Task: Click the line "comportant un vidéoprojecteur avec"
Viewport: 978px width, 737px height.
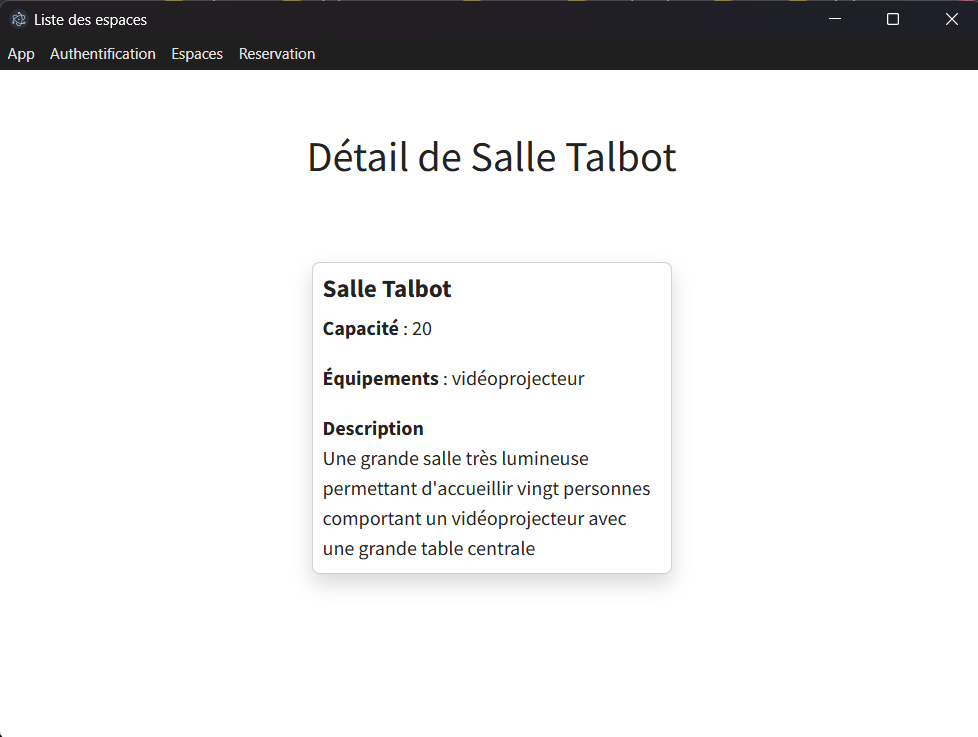Action: [x=475, y=519]
